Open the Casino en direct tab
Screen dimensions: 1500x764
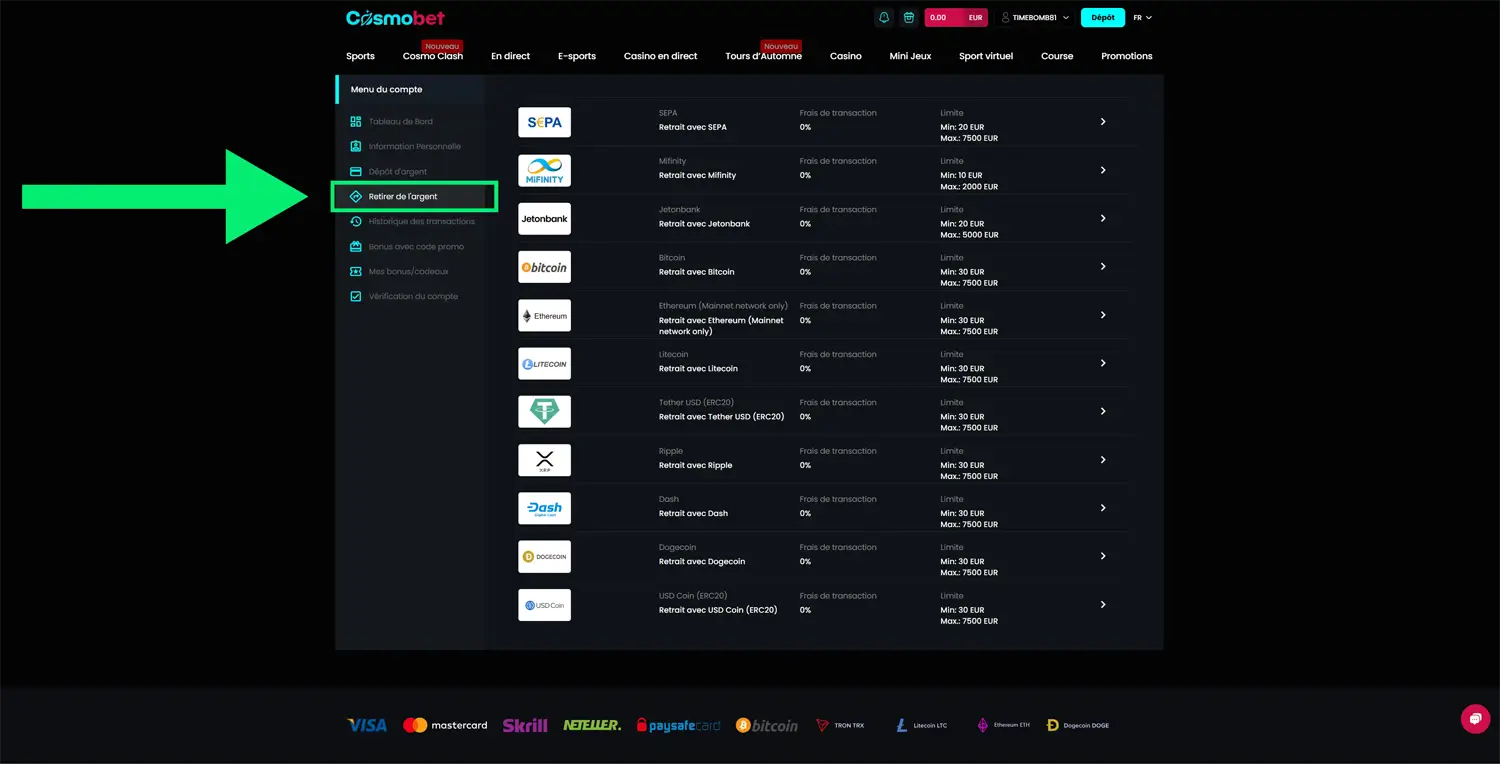(660, 56)
